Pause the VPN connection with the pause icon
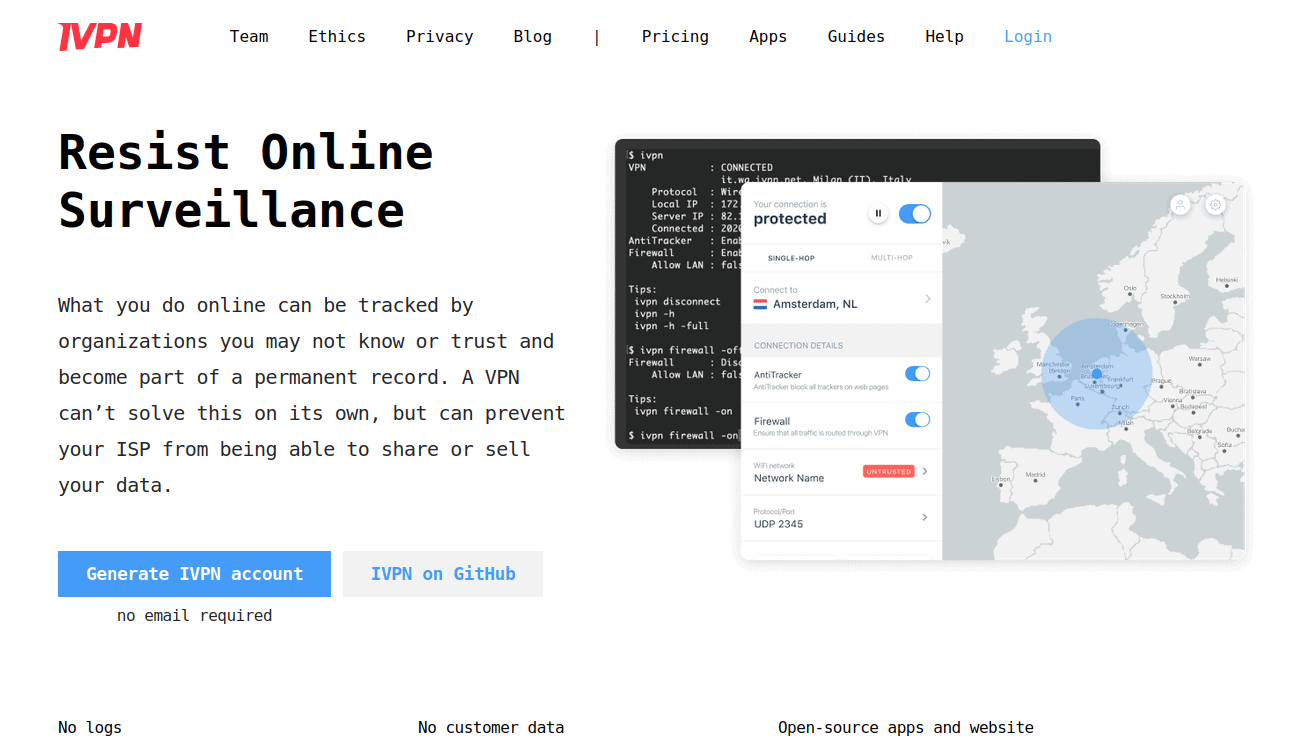The image size is (1310, 751). click(878, 213)
